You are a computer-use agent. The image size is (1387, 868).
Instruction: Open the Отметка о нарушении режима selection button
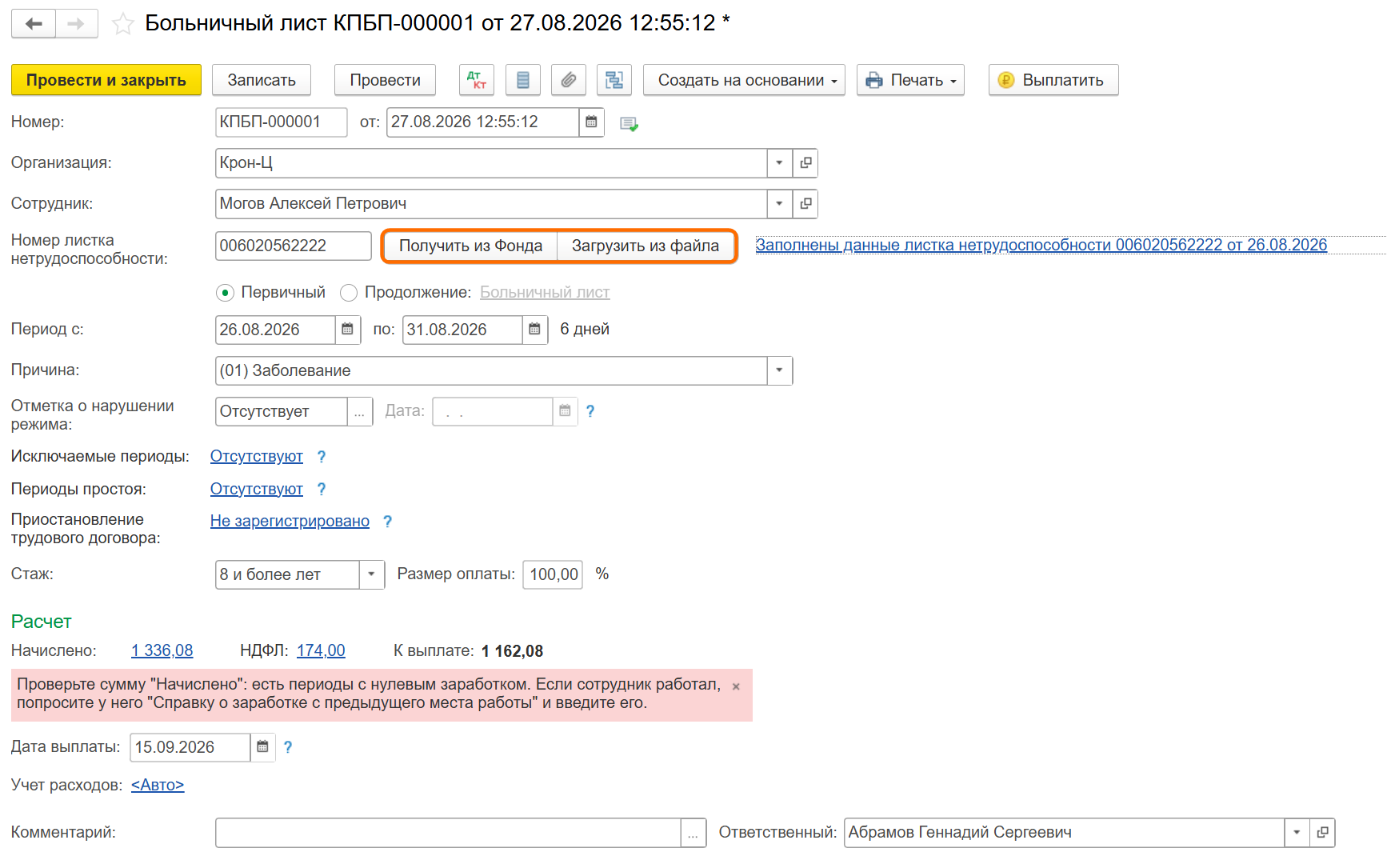(360, 412)
